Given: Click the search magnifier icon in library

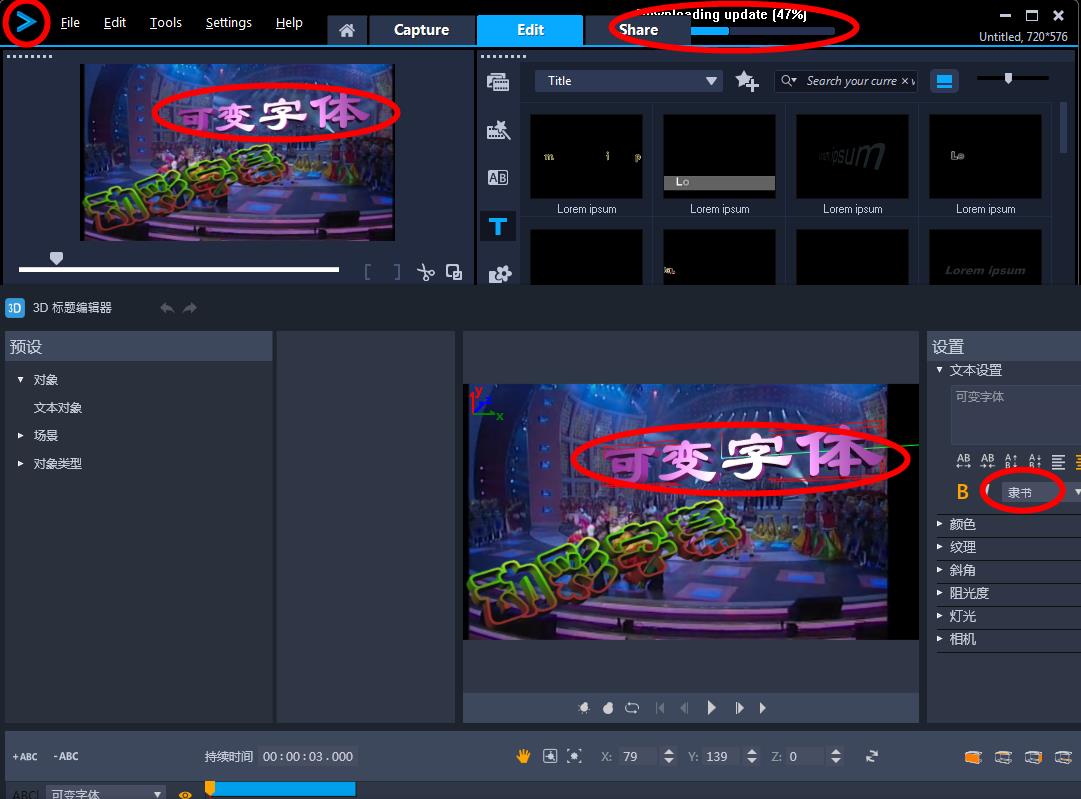Looking at the screenshot, I should 788,81.
